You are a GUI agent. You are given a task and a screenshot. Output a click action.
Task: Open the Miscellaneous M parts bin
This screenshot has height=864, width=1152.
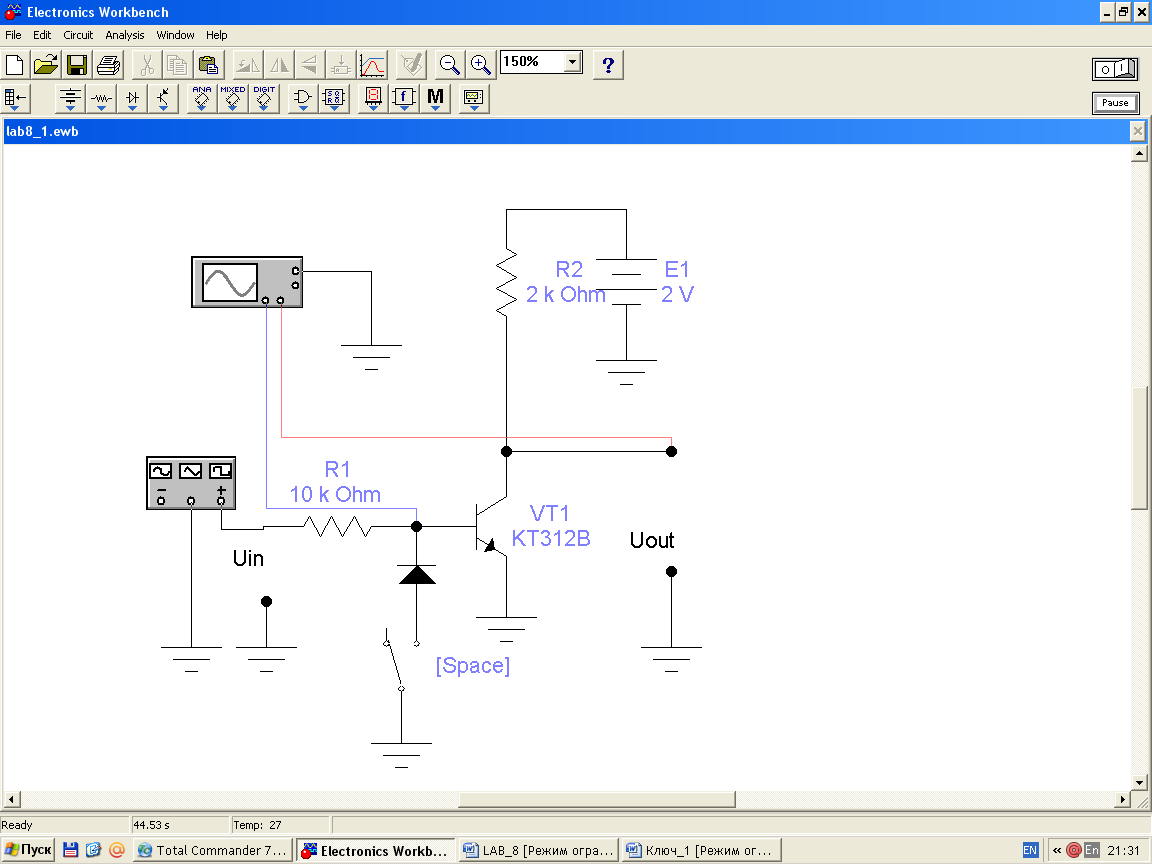coord(435,98)
